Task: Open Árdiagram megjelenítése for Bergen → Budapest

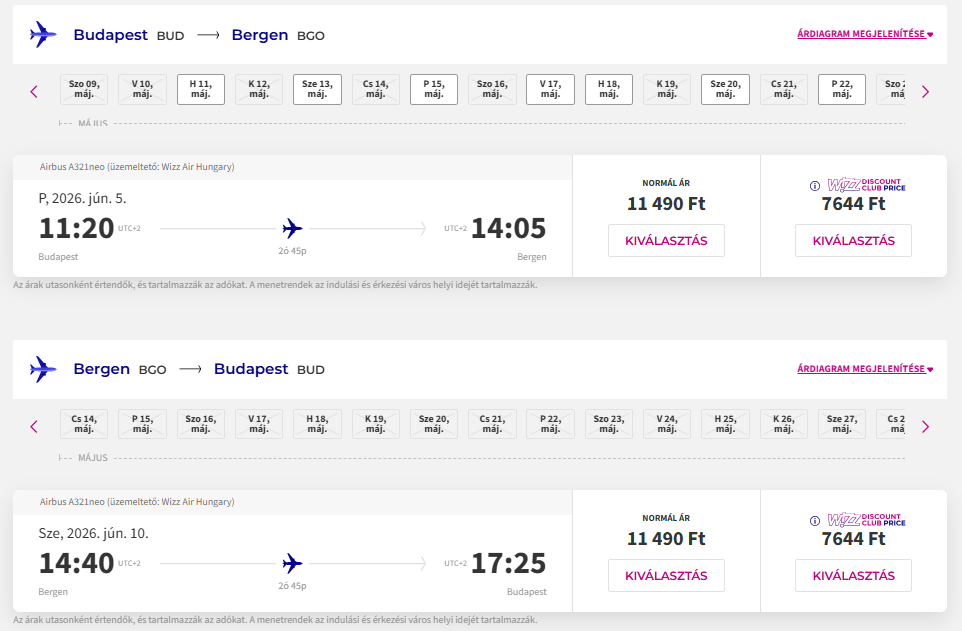Action: tap(864, 369)
